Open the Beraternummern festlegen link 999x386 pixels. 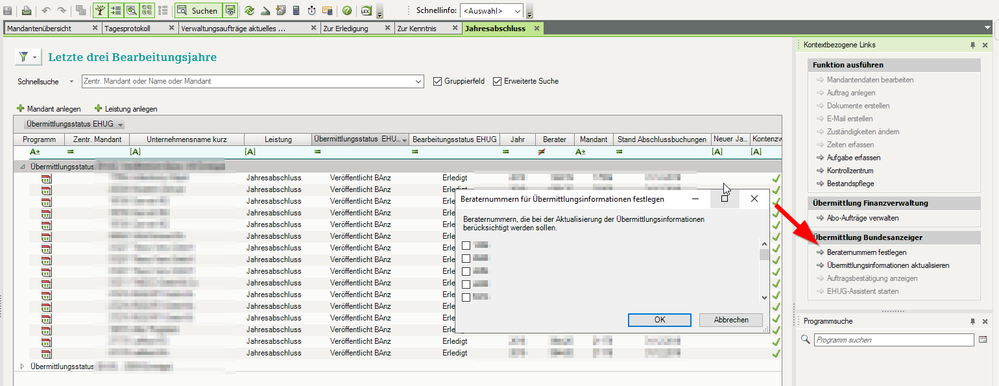coord(866,252)
